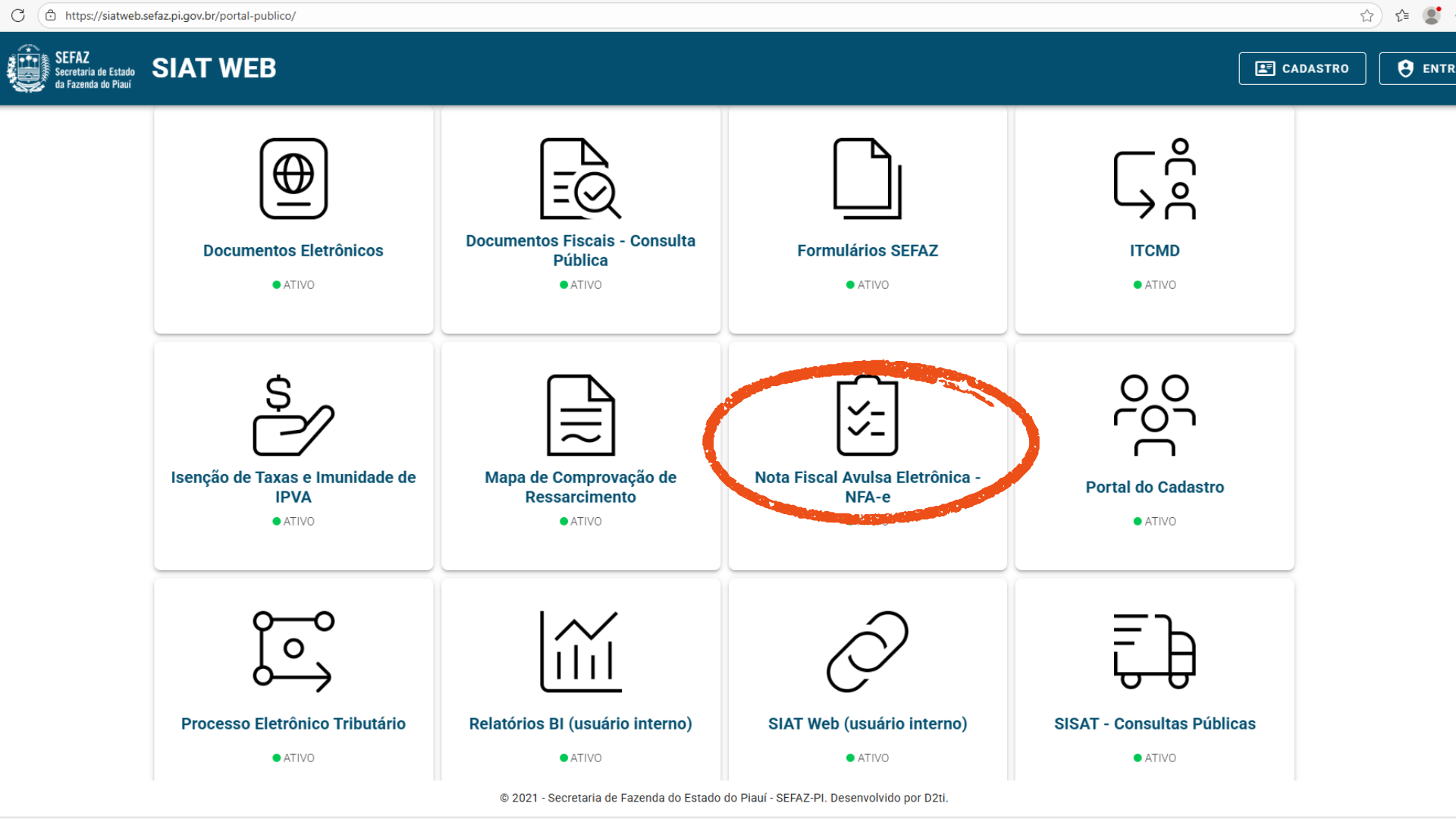Click the browser address bar URL
The image size is (1456, 819).
[180, 15]
